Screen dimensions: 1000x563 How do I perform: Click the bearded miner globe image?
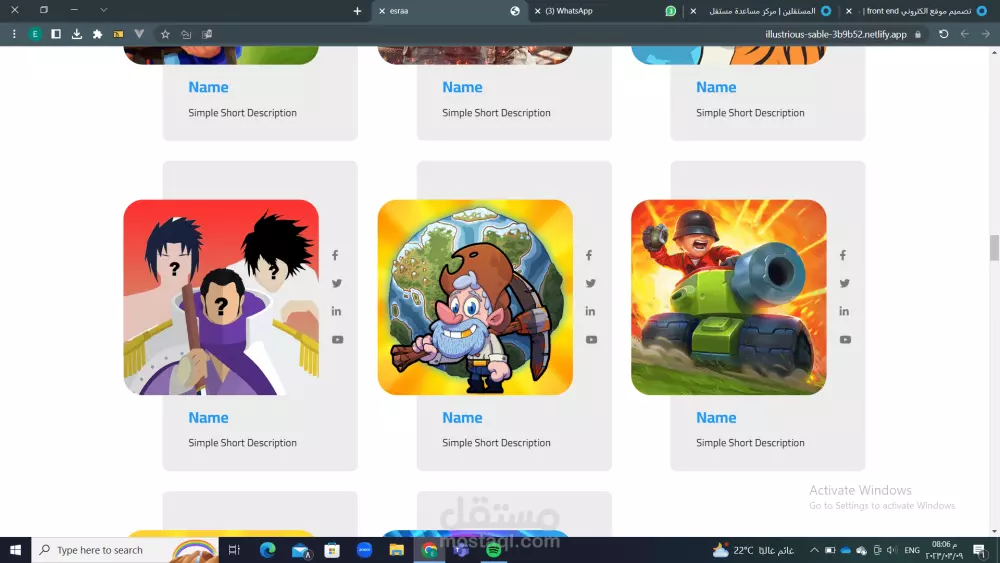(x=475, y=297)
